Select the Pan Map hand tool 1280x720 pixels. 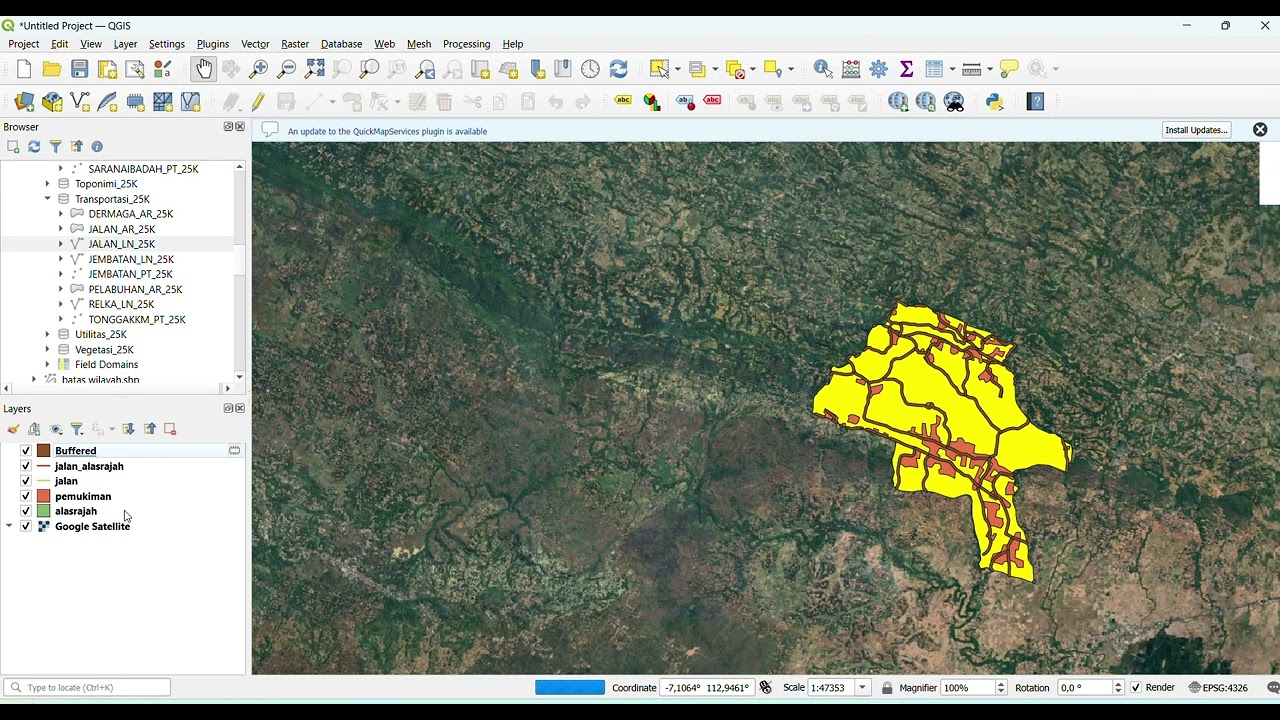(x=204, y=69)
